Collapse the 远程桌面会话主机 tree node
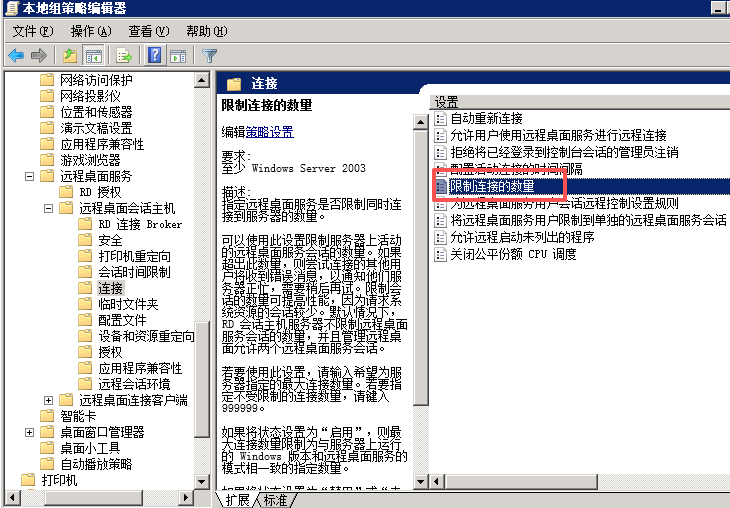This screenshot has height=508, width=730. coord(48,208)
